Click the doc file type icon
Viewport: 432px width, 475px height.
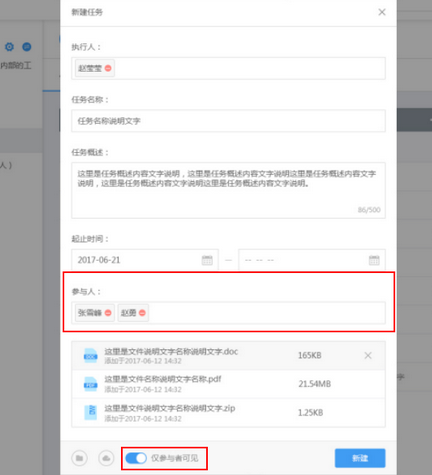coord(90,356)
